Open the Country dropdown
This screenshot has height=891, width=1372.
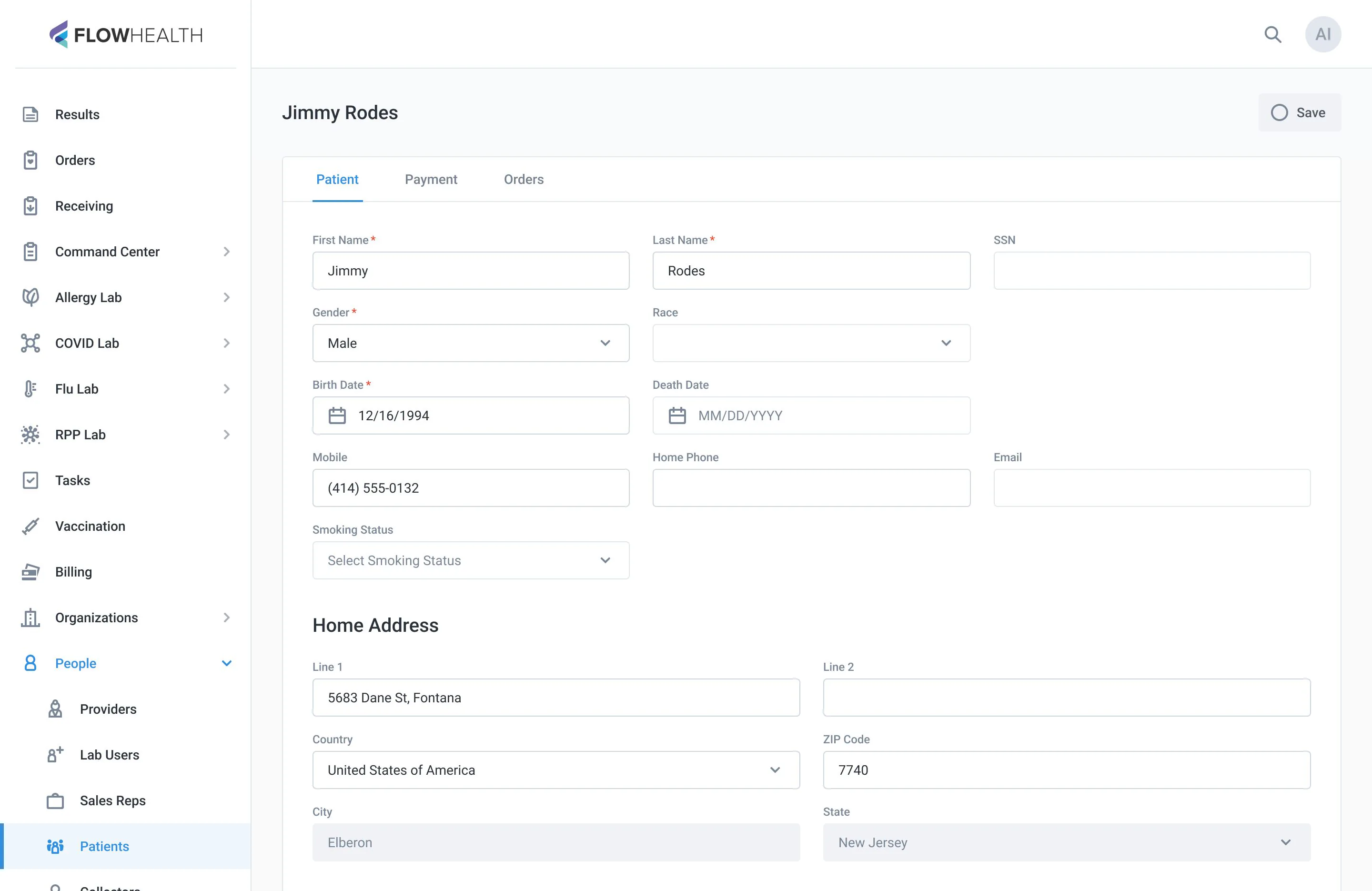pyautogui.click(x=556, y=770)
